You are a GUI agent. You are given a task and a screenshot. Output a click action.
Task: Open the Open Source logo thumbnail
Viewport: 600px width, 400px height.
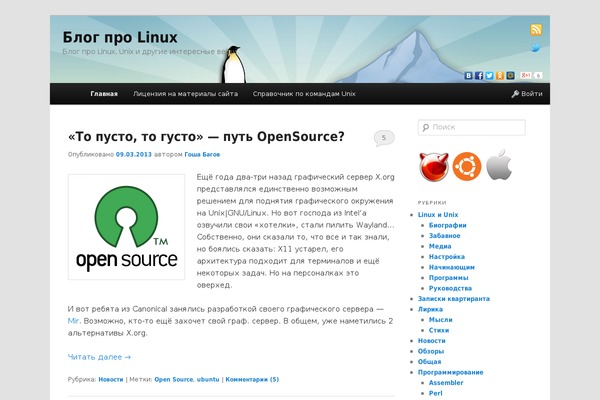coord(126,227)
